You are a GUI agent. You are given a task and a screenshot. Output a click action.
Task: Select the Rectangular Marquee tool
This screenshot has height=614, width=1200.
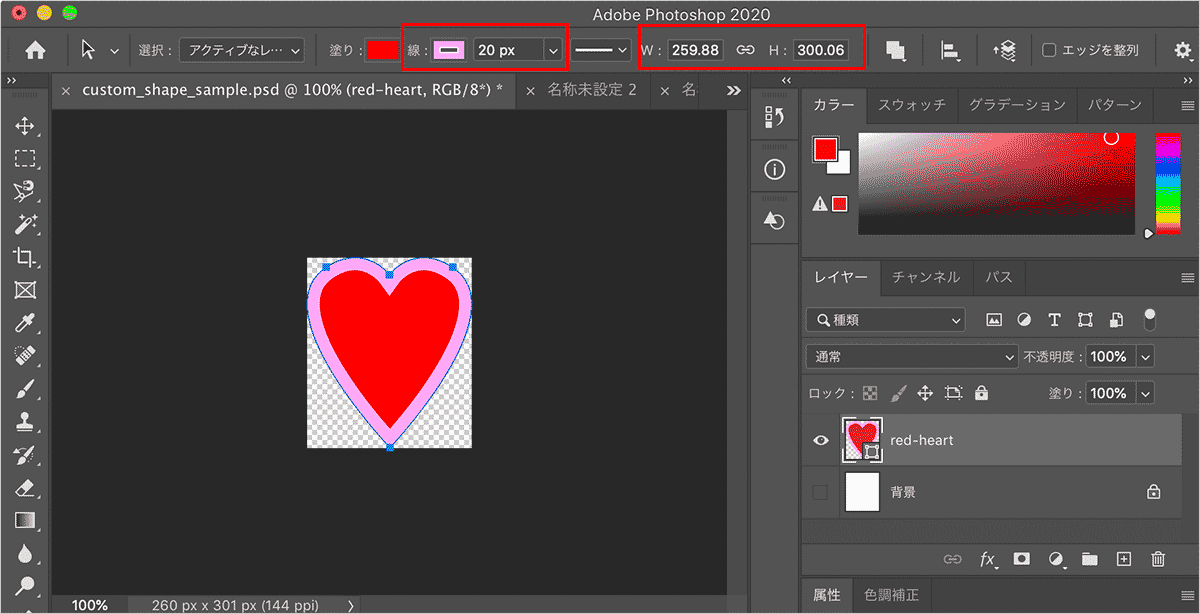pyautogui.click(x=25, y=158)
